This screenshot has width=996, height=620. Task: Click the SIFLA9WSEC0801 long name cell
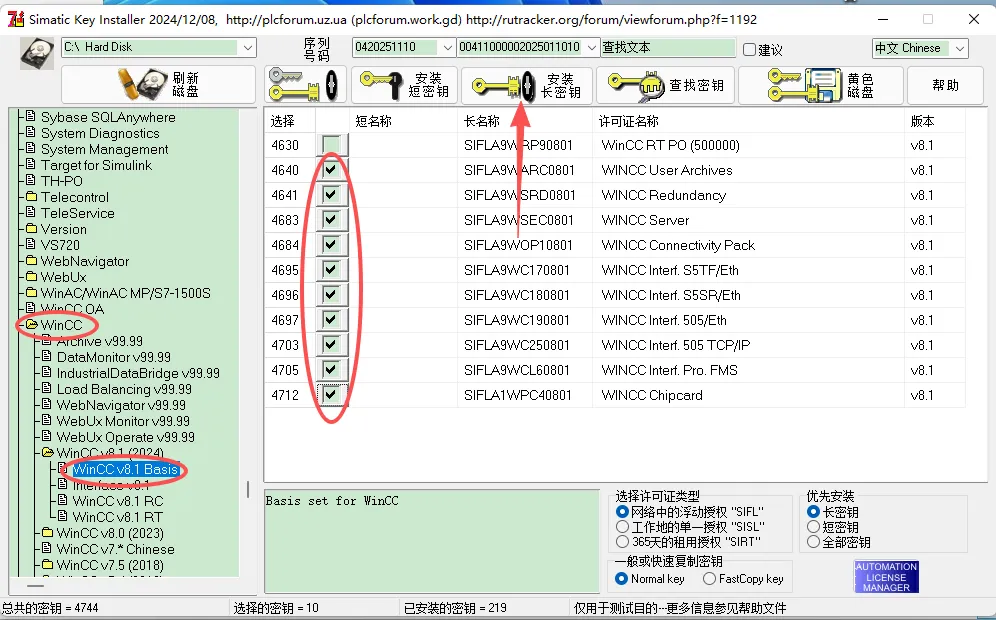pyautogui.click(x=525, y=220)
